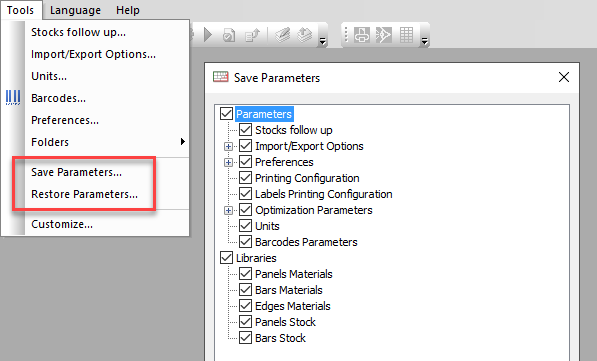Open the Tools menu

click(21, 10)
